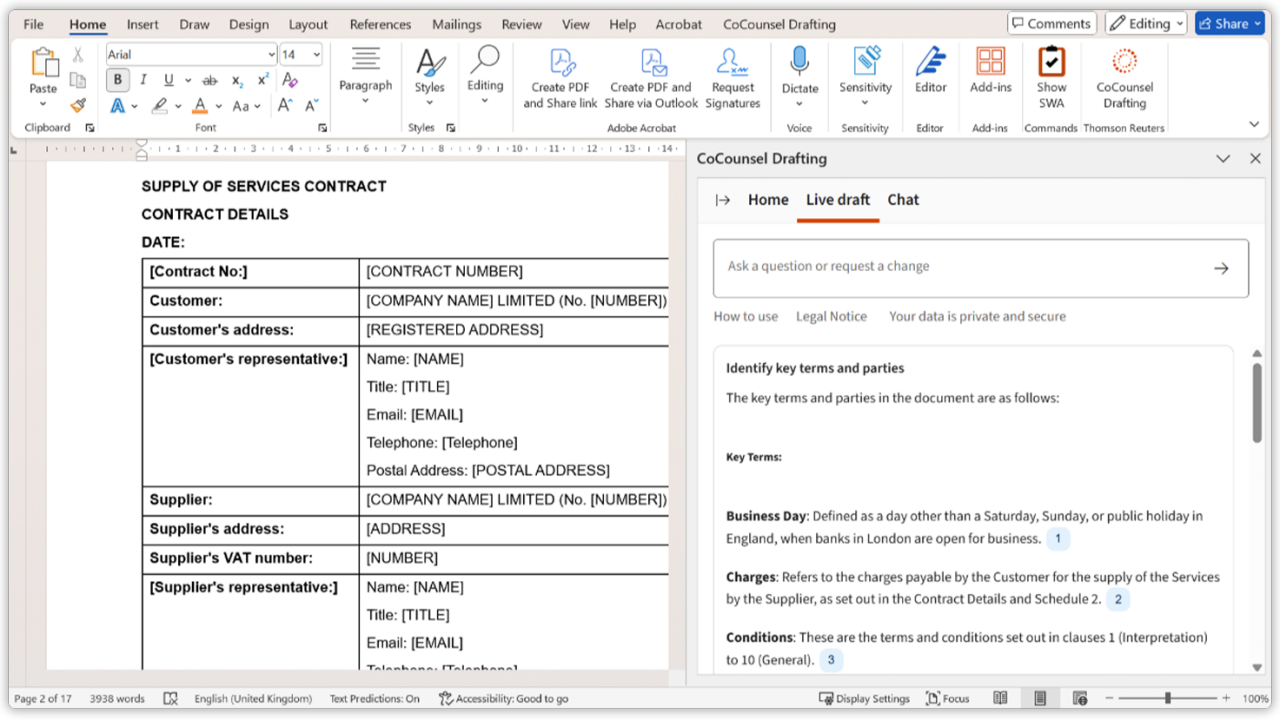1280x720 pixels.
Task: Click the Copy icon in Clipboard group
Action: pos(78,80)
